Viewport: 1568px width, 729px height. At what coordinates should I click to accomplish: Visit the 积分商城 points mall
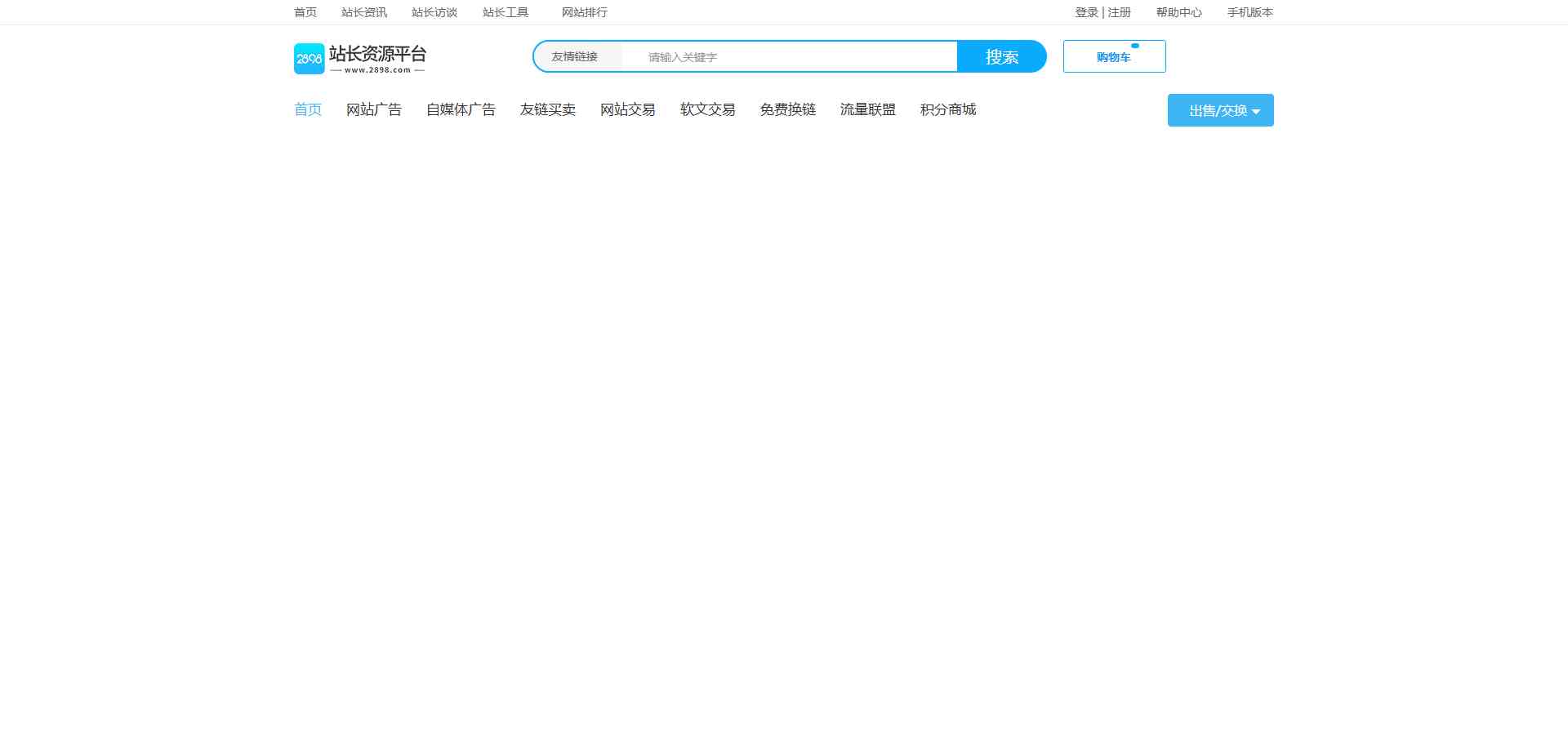pos(948,109)
